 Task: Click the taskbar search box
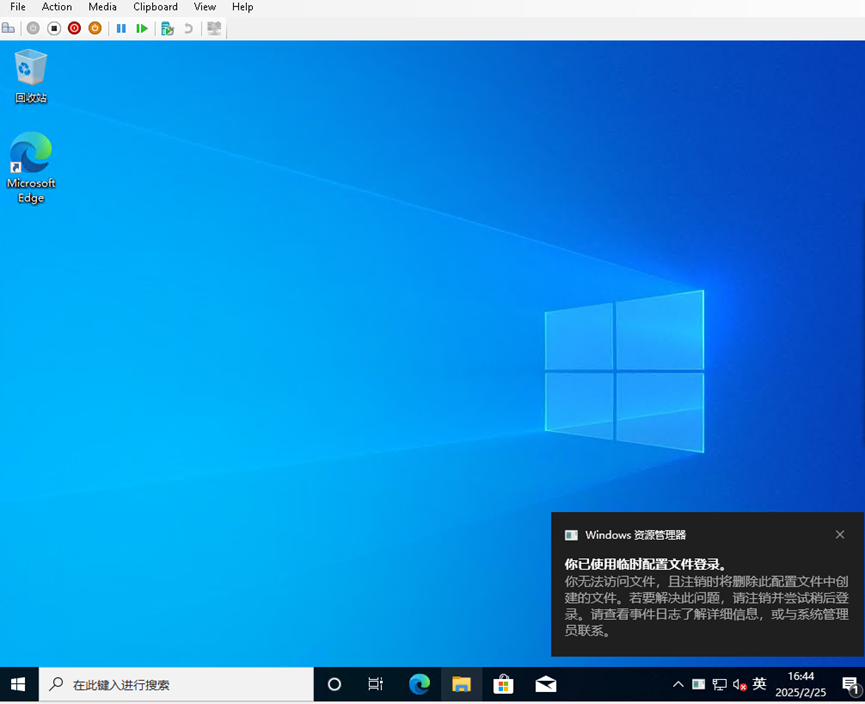click(x=177, y=685)
